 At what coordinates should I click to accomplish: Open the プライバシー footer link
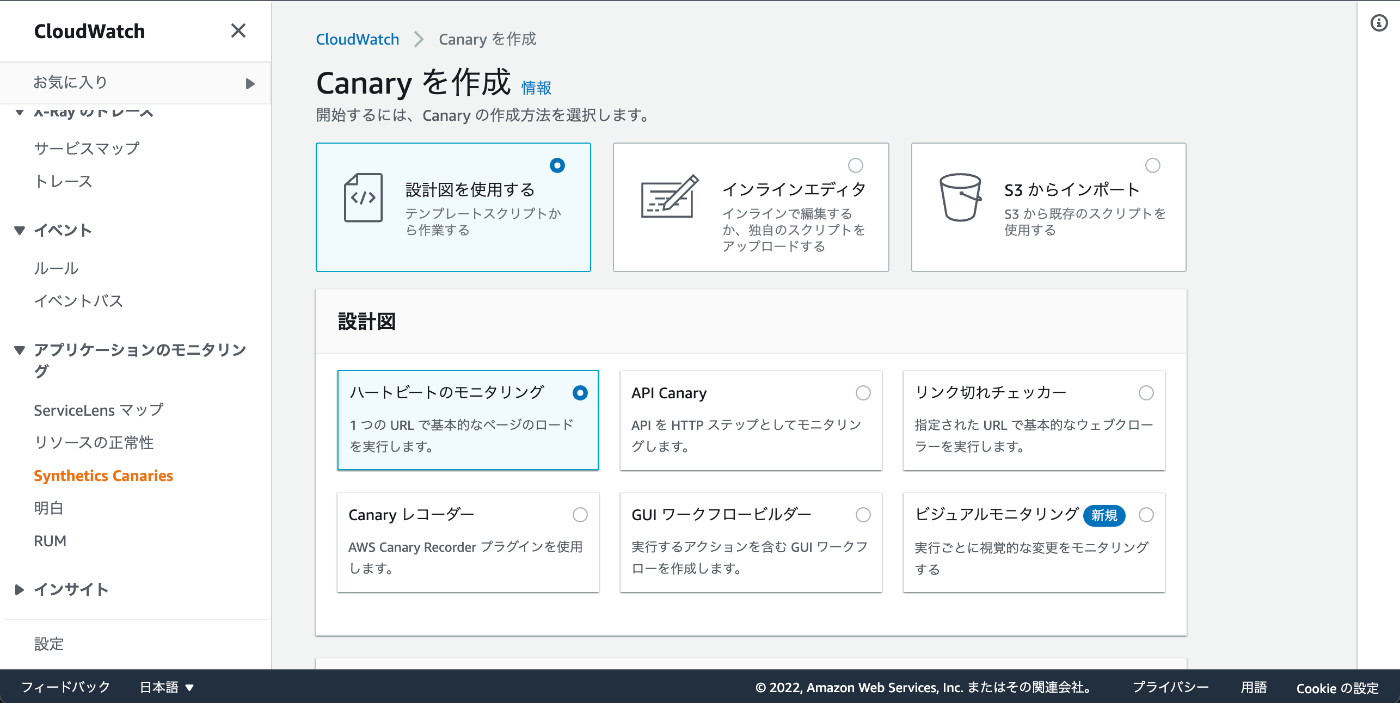1170,687
